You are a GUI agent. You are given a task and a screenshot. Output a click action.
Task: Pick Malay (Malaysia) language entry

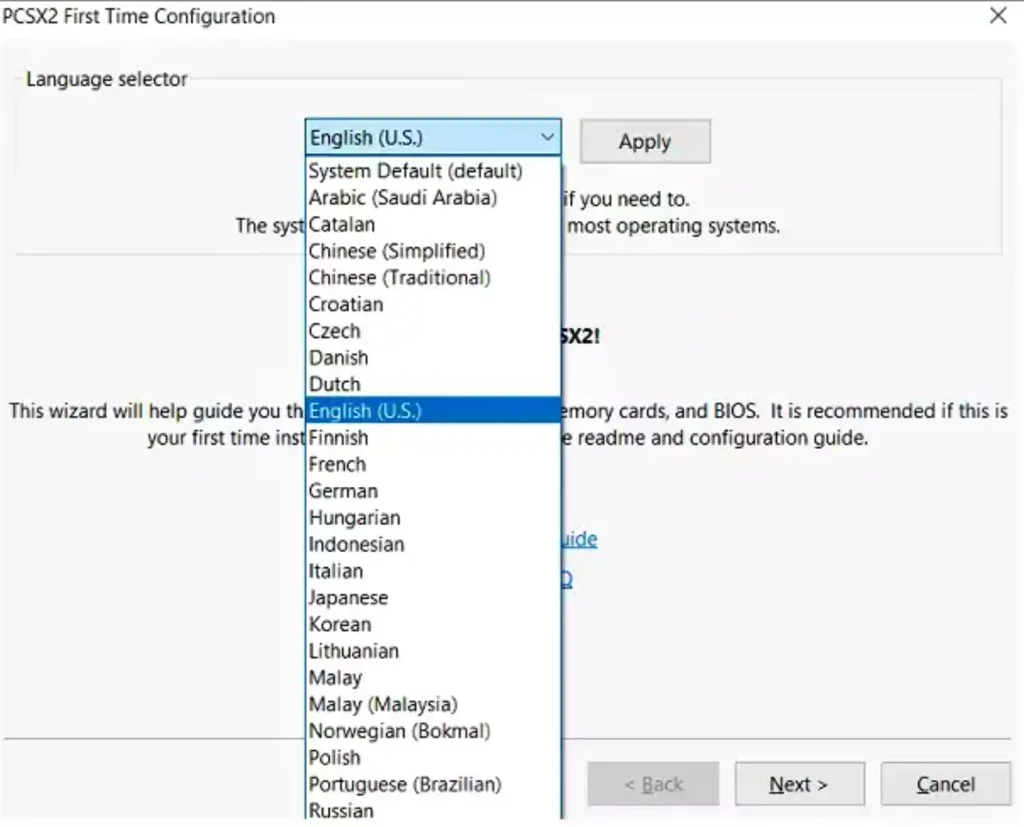click(x=383, y=704)
